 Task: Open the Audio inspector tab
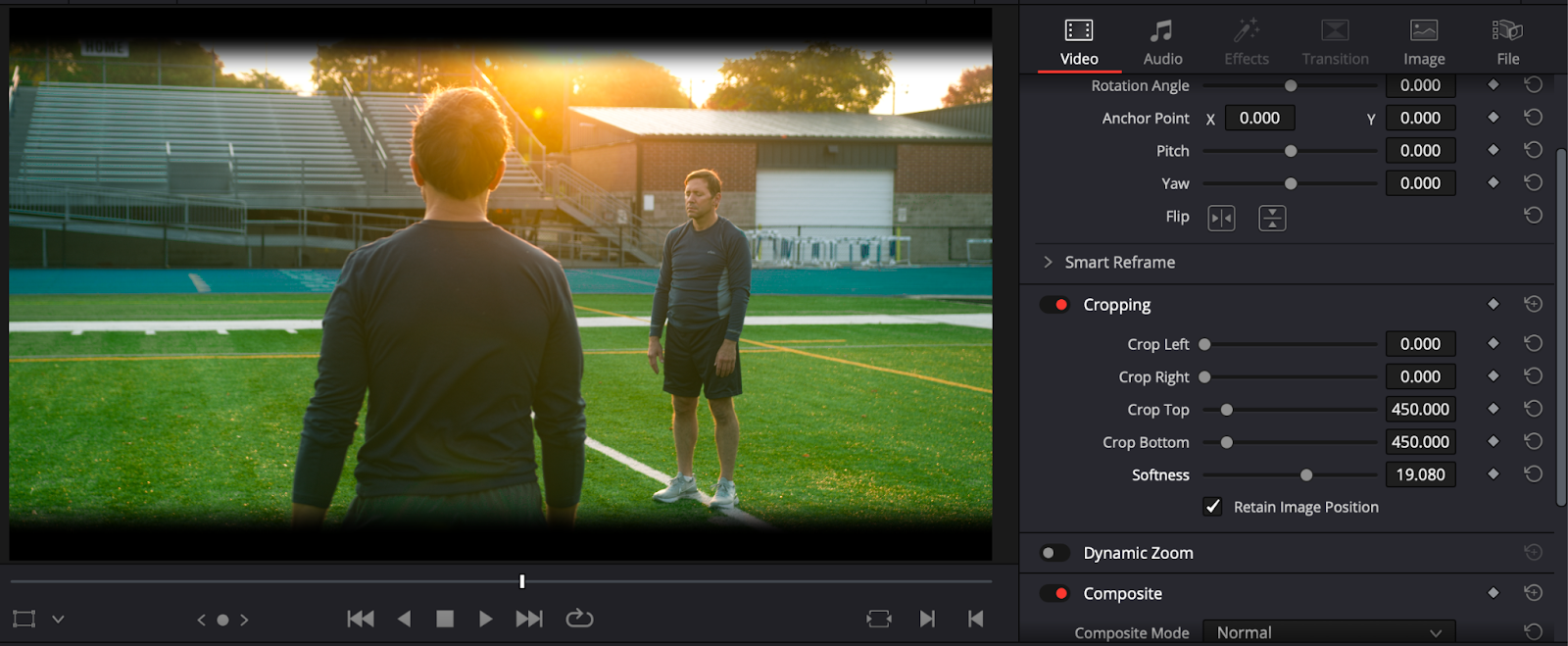(x=1162, y=43)
